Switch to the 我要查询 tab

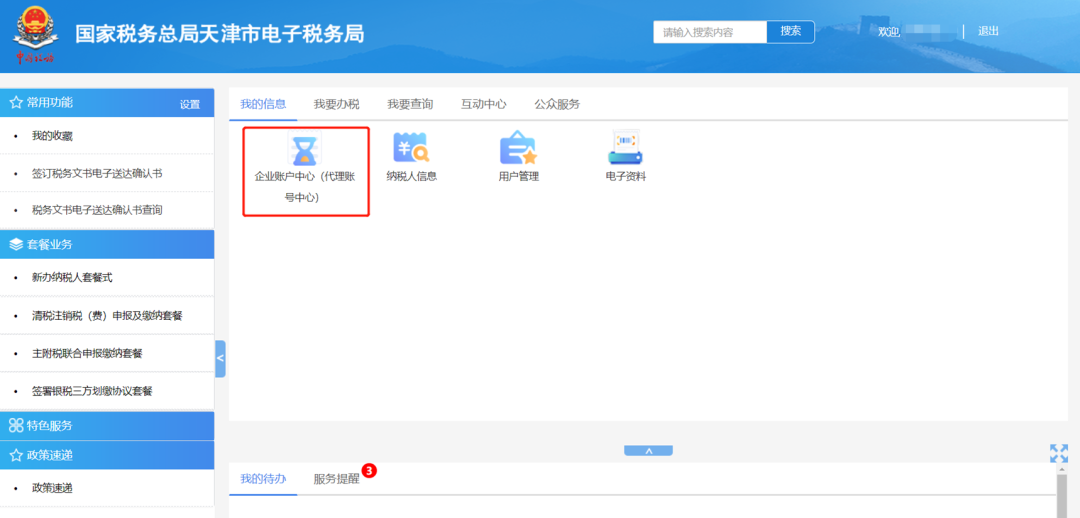pos(410,104)
